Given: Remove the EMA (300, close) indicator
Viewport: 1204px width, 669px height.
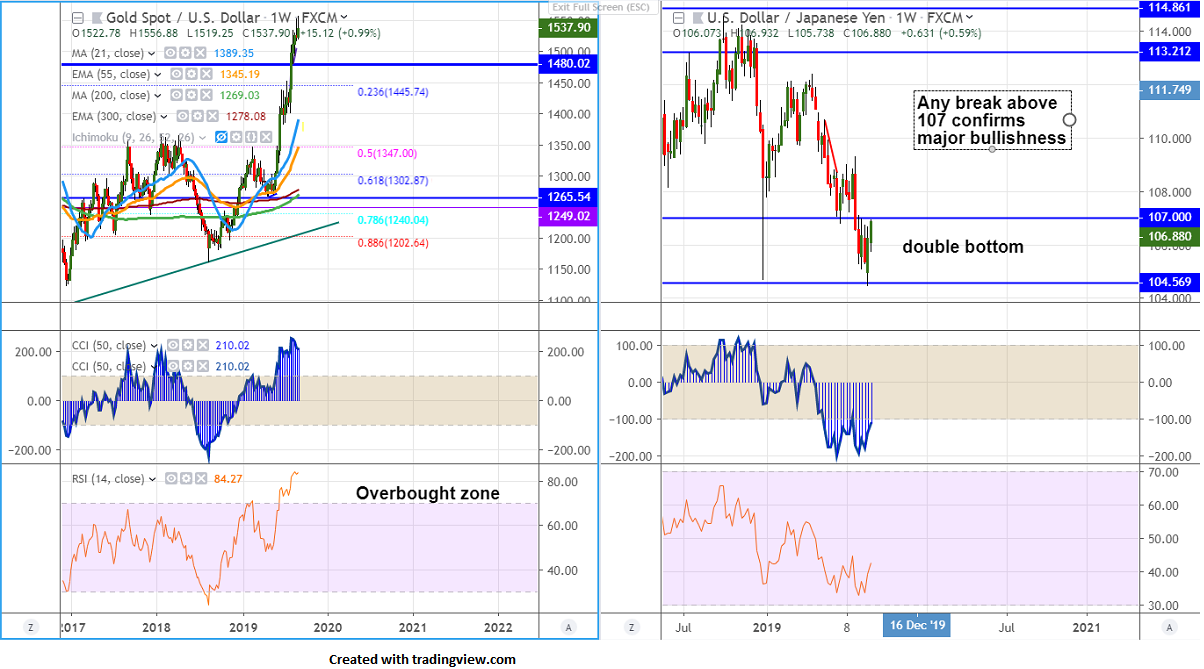Looking at the screenshot, I should point(212,116).
